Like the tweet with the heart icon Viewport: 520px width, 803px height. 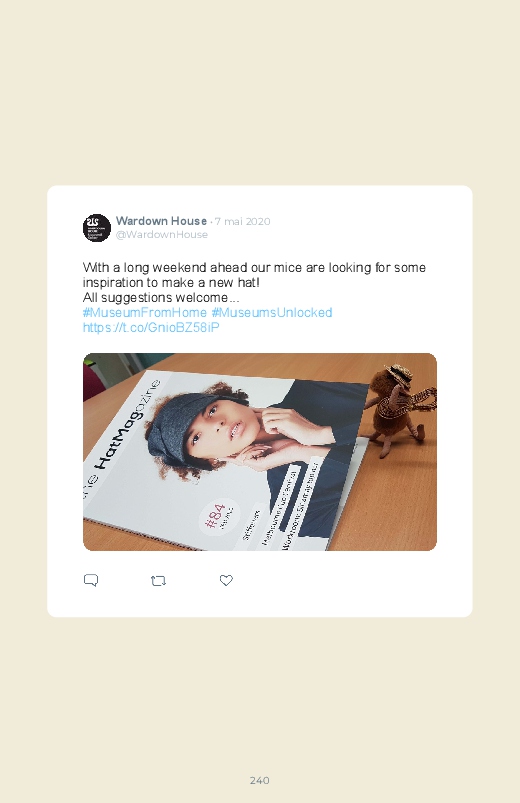click(x=226, y=580)
